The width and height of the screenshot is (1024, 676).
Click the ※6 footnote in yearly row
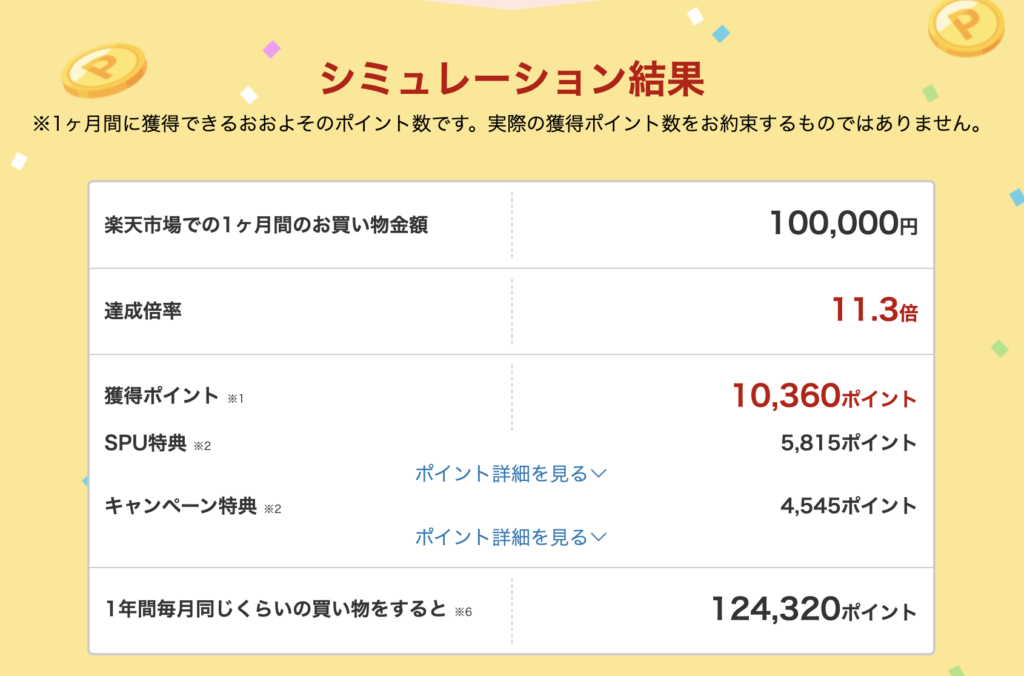[463, 612]
